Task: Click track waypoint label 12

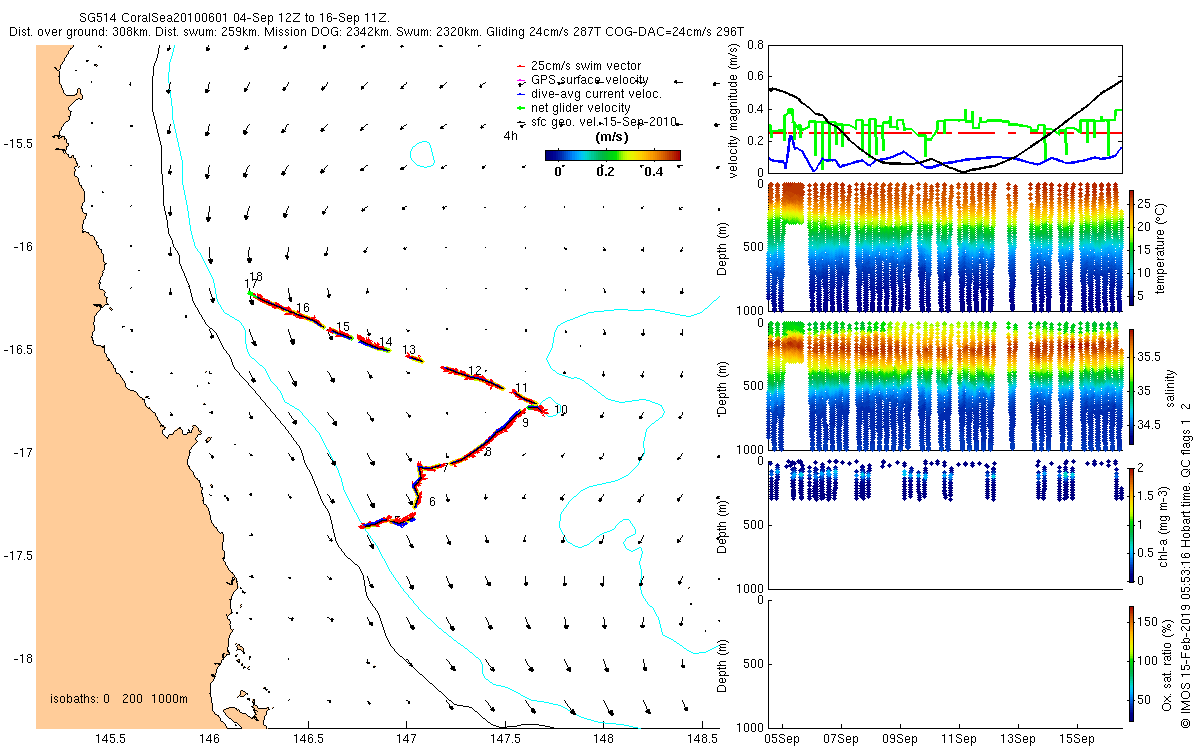Action: (x=475, y=371)
